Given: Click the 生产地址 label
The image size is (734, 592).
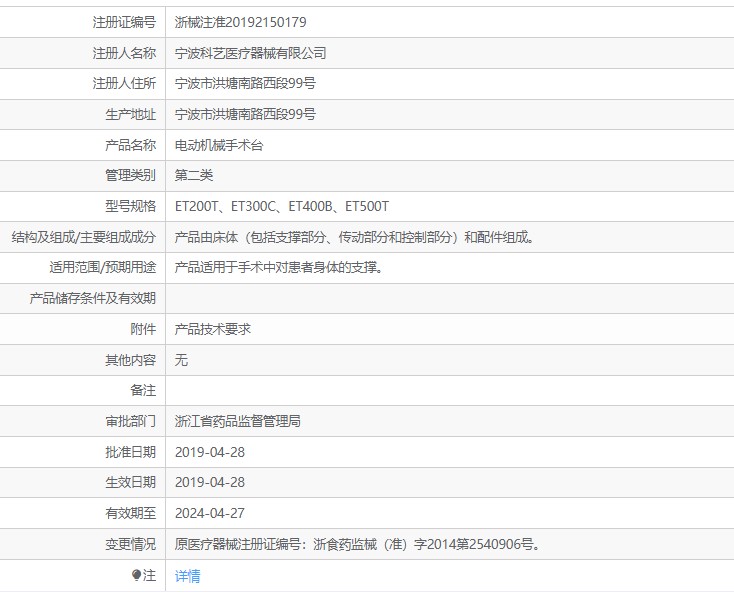Looking at the screenshot, I should (x=131, y=114).
